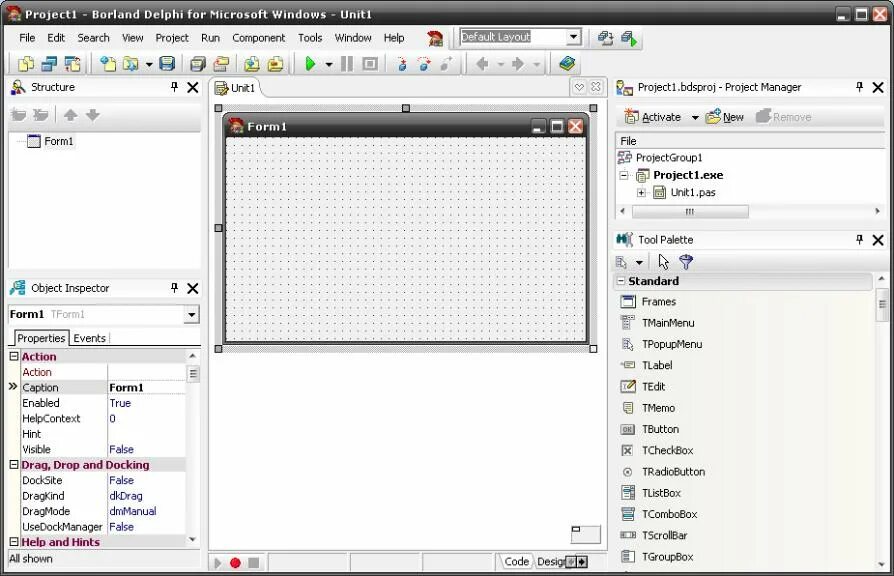Select TLabel in Tool Palette
The height and width of the screenshot is (576, 894).
pyautogui.click(x=657, y=365)
